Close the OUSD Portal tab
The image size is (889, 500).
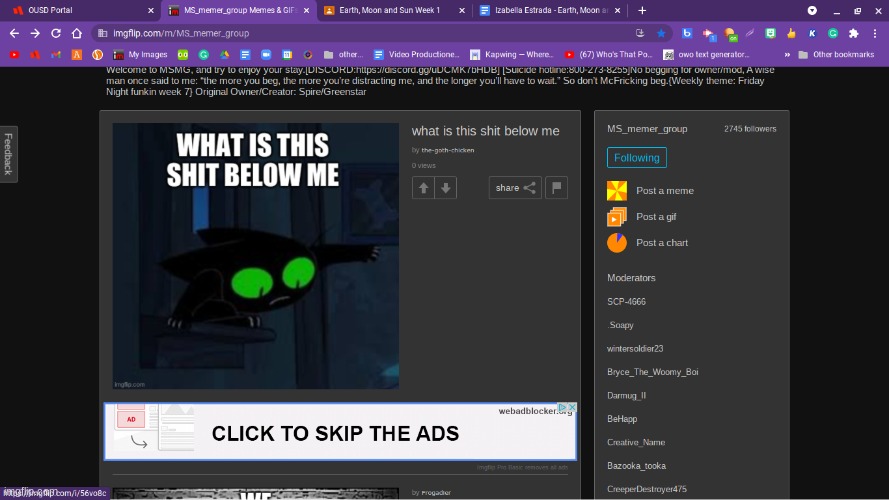point(150,10)
